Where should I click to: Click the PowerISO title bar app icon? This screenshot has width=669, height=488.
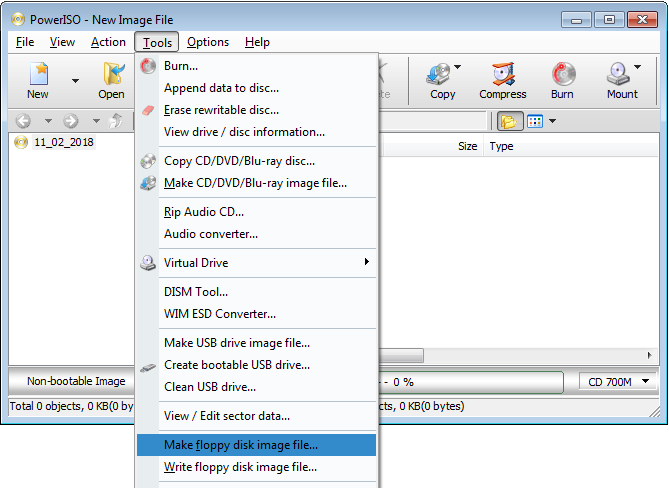tap(18, 19)
